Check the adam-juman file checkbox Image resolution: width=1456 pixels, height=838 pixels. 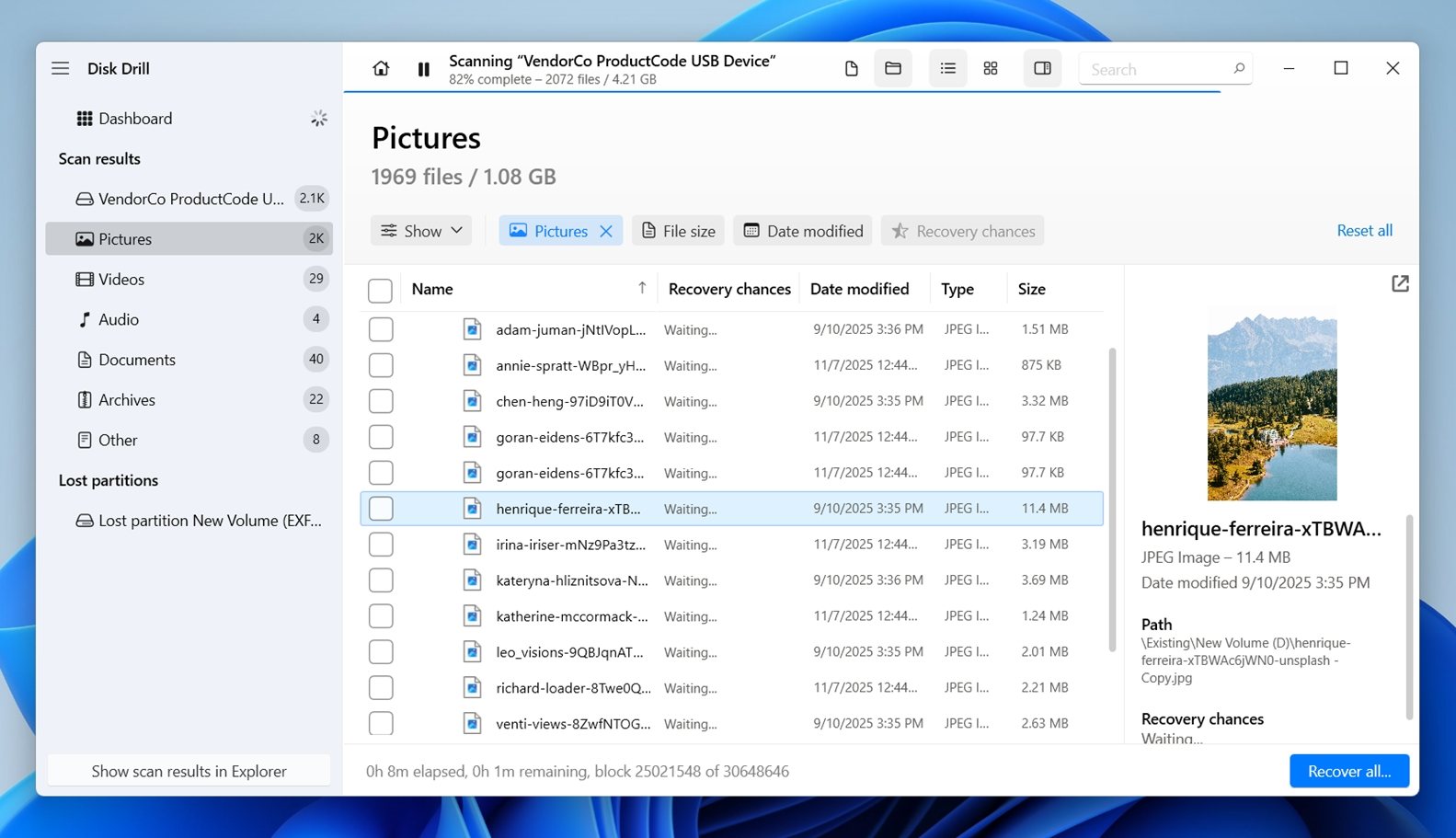click(380, 329)
